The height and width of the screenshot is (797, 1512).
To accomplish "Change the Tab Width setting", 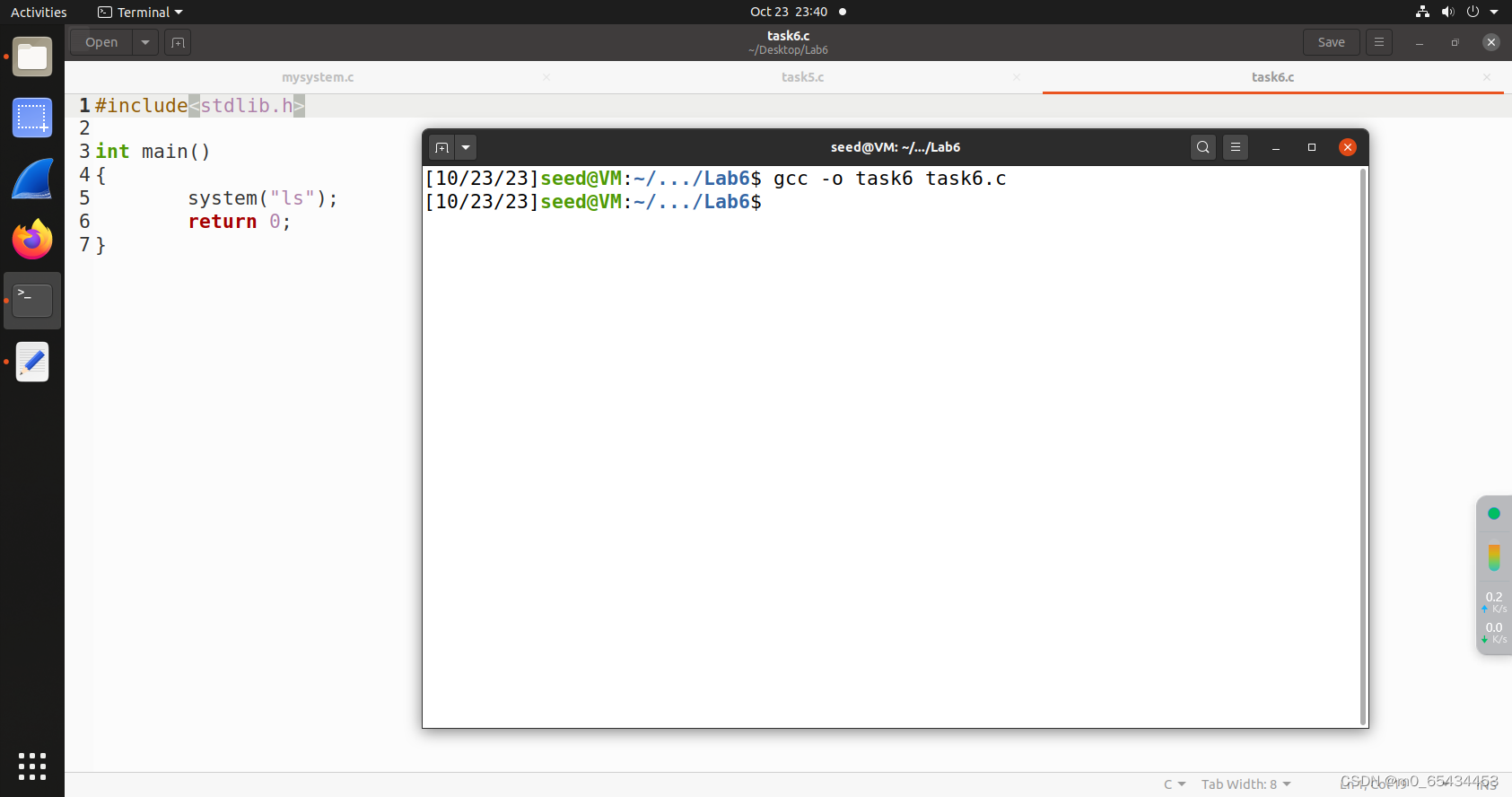I will pos(1246,784).
